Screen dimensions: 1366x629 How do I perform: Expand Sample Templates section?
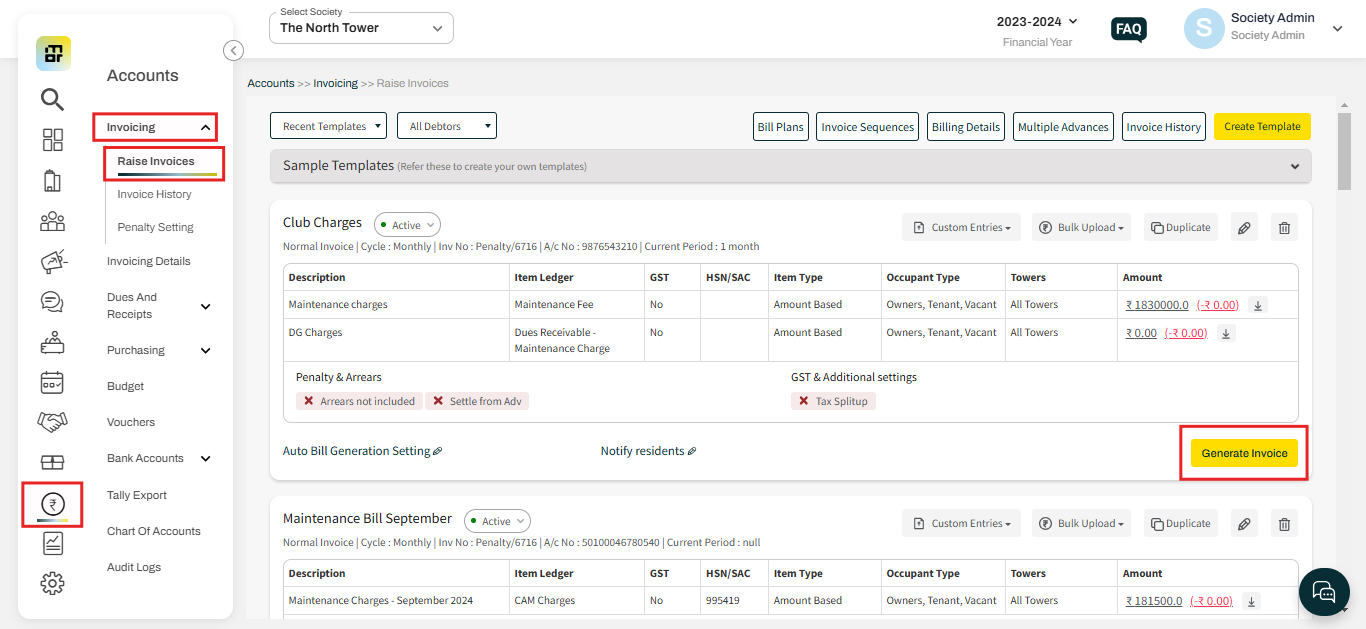pos(1295,166)
